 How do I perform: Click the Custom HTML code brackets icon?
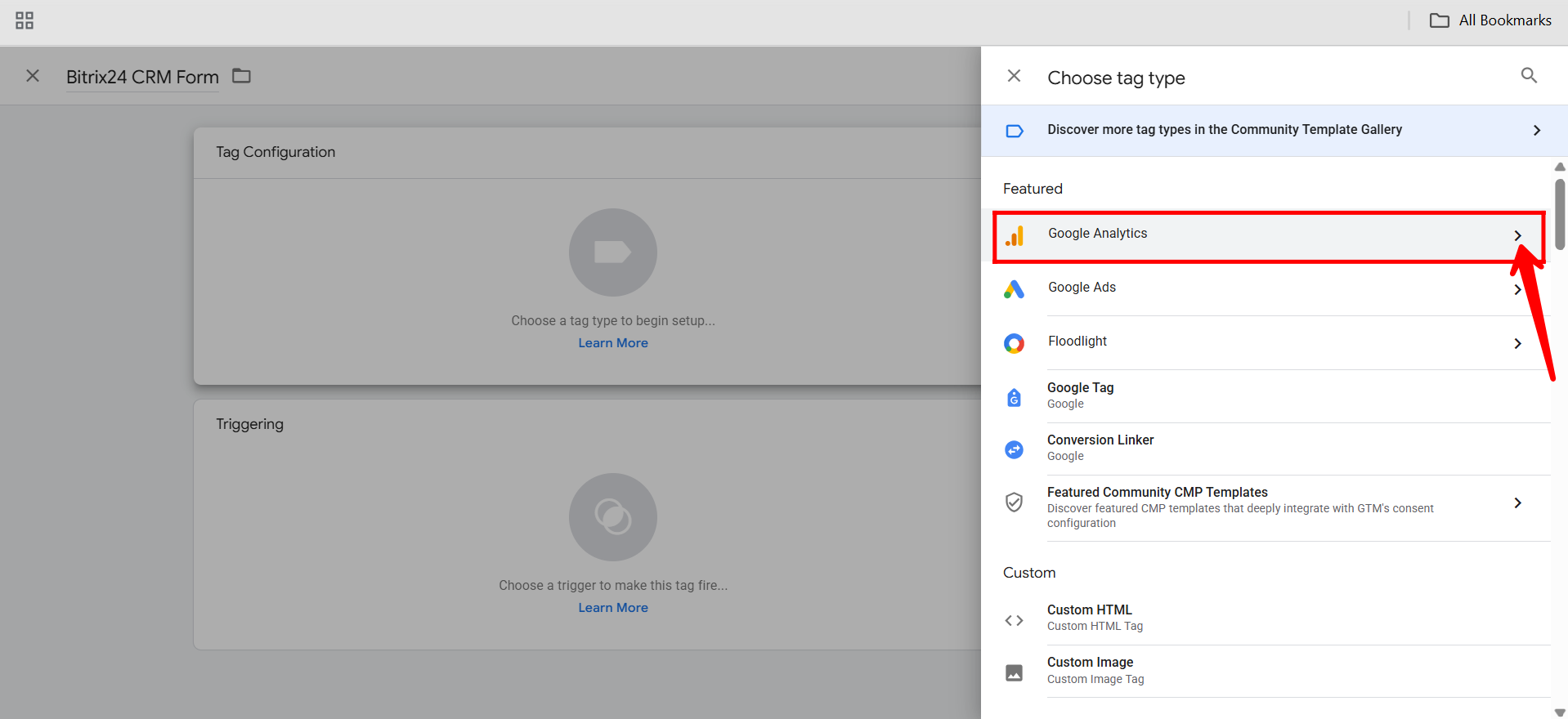pyautogui.click(x=1014, y=621)
